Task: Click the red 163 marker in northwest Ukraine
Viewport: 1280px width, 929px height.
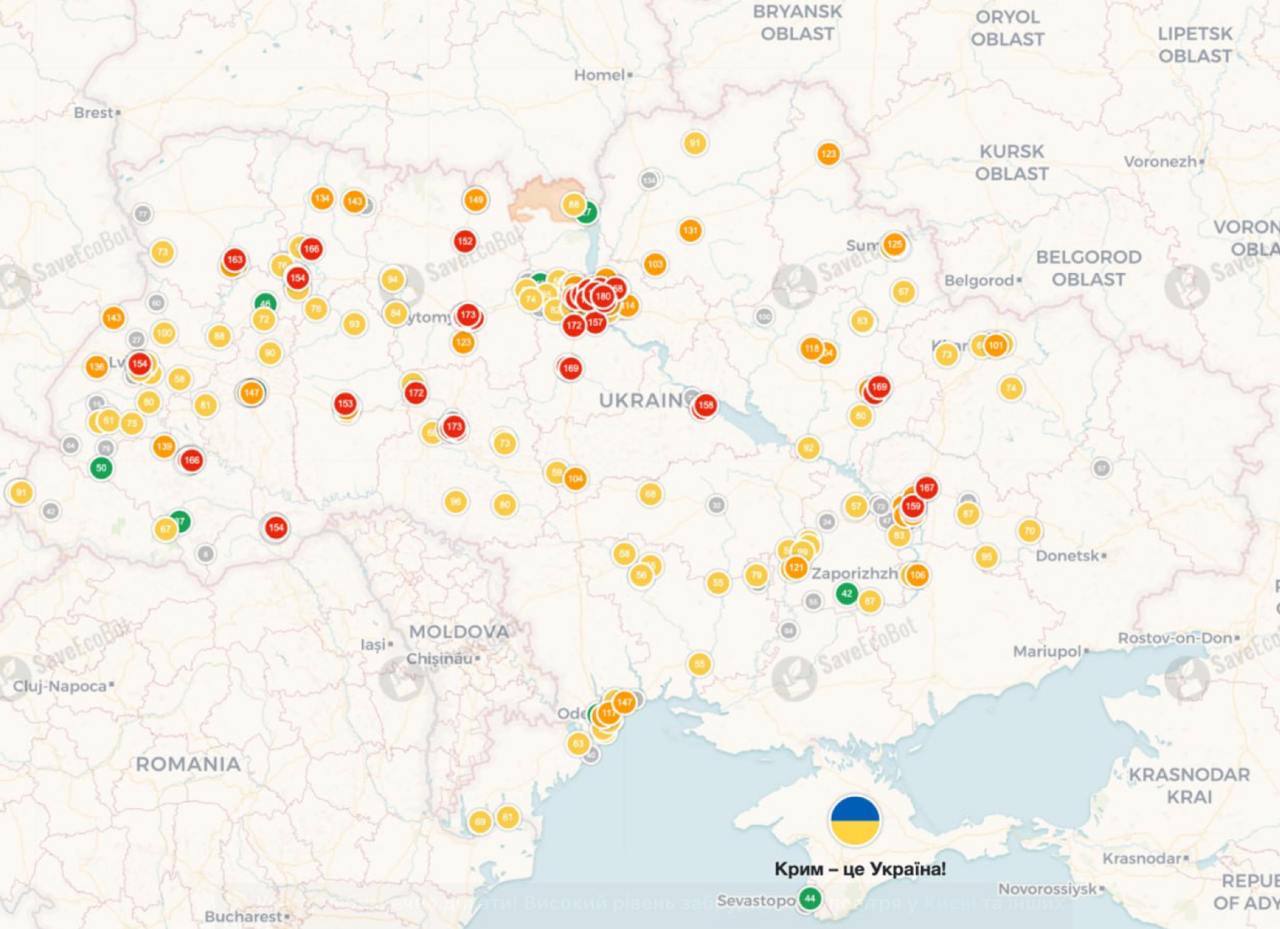Action: pos(235,260)
